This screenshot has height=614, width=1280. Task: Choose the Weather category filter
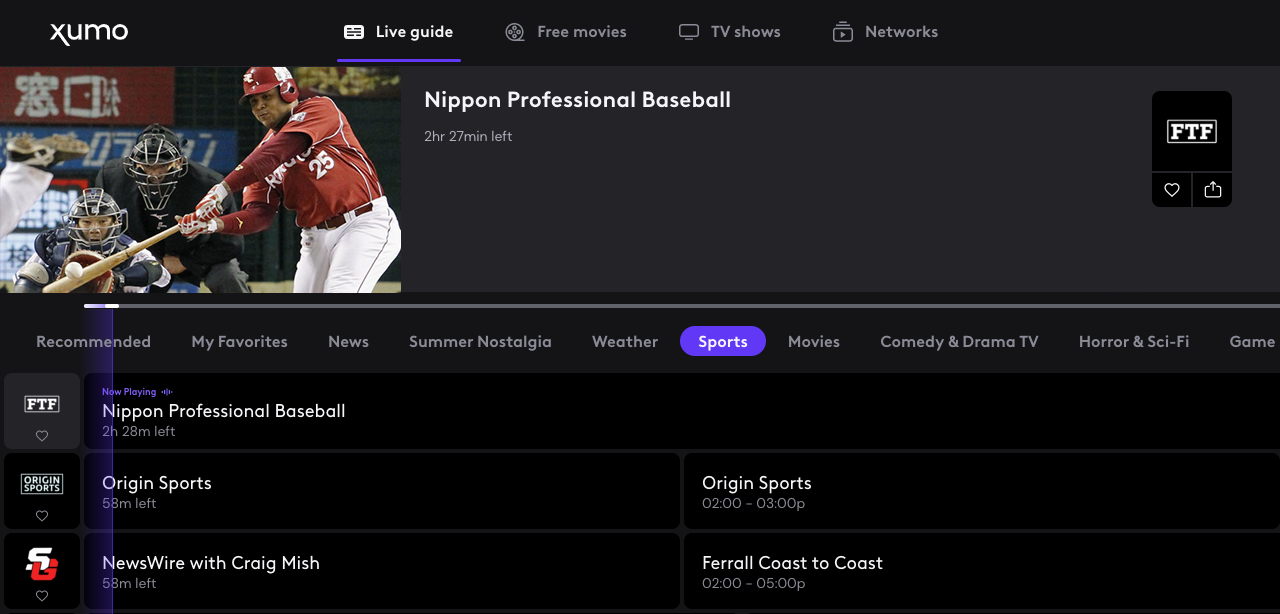click(625, 342)
